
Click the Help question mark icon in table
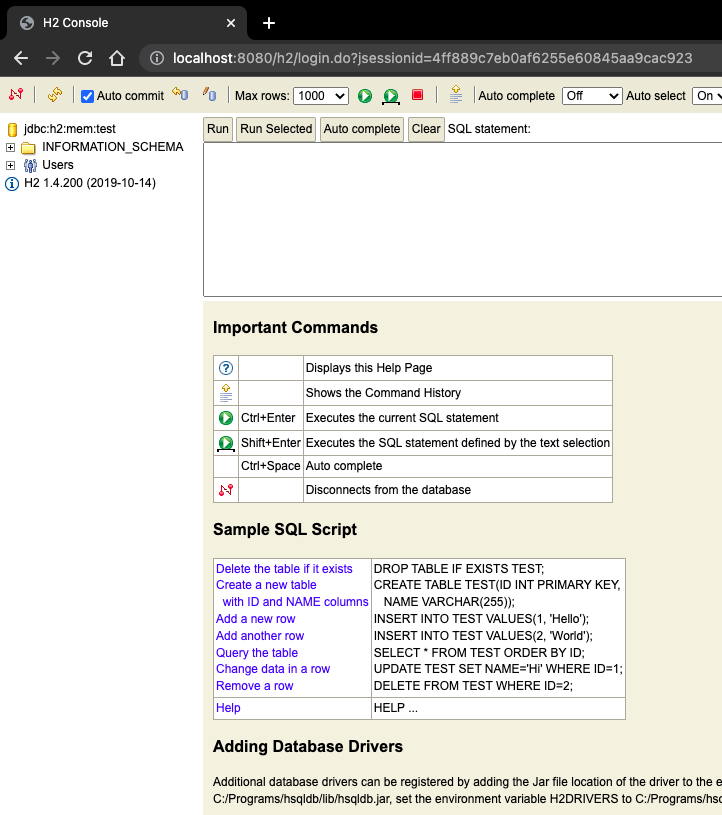click(226, 368)
